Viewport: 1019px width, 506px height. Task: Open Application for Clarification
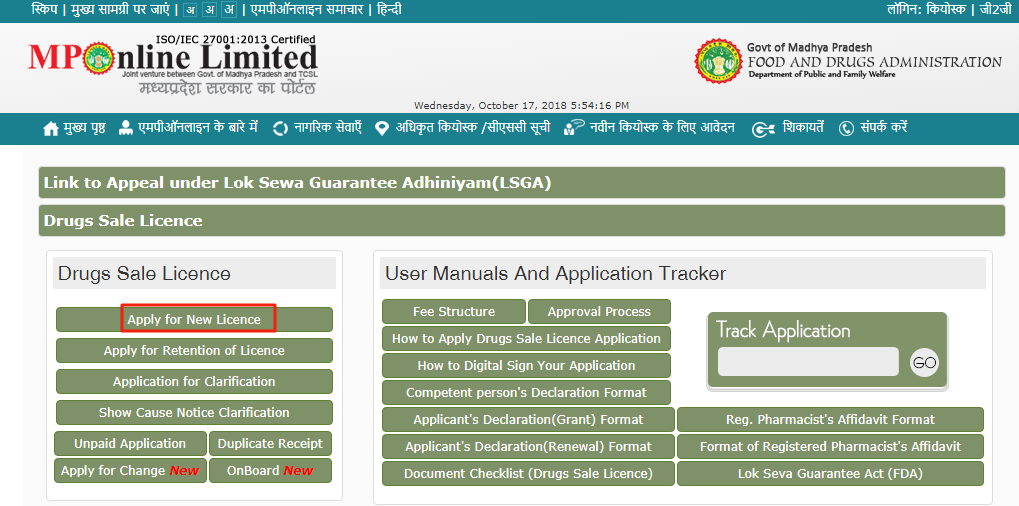tap(194, 382)
